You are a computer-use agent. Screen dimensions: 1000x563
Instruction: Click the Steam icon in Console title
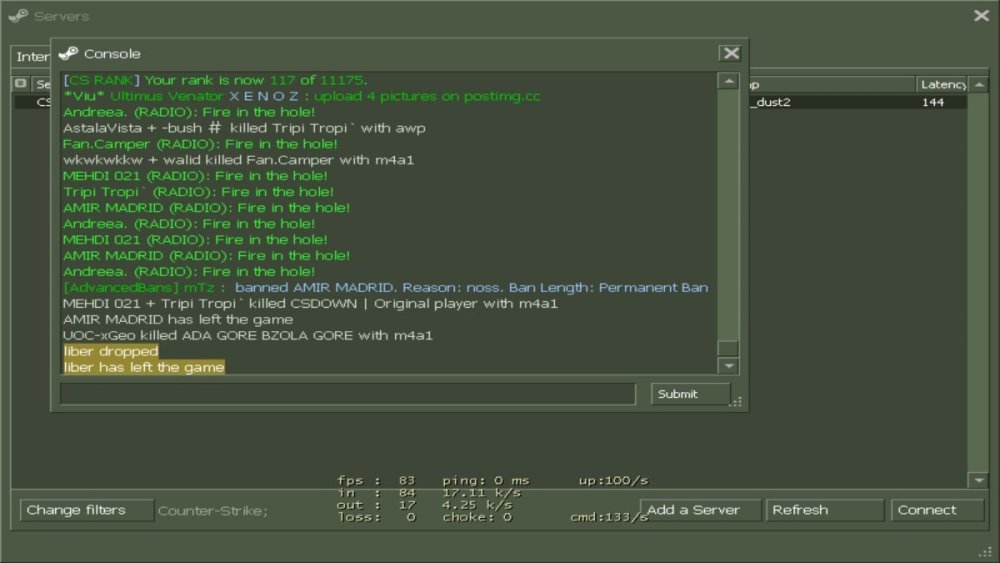point(68,54)
